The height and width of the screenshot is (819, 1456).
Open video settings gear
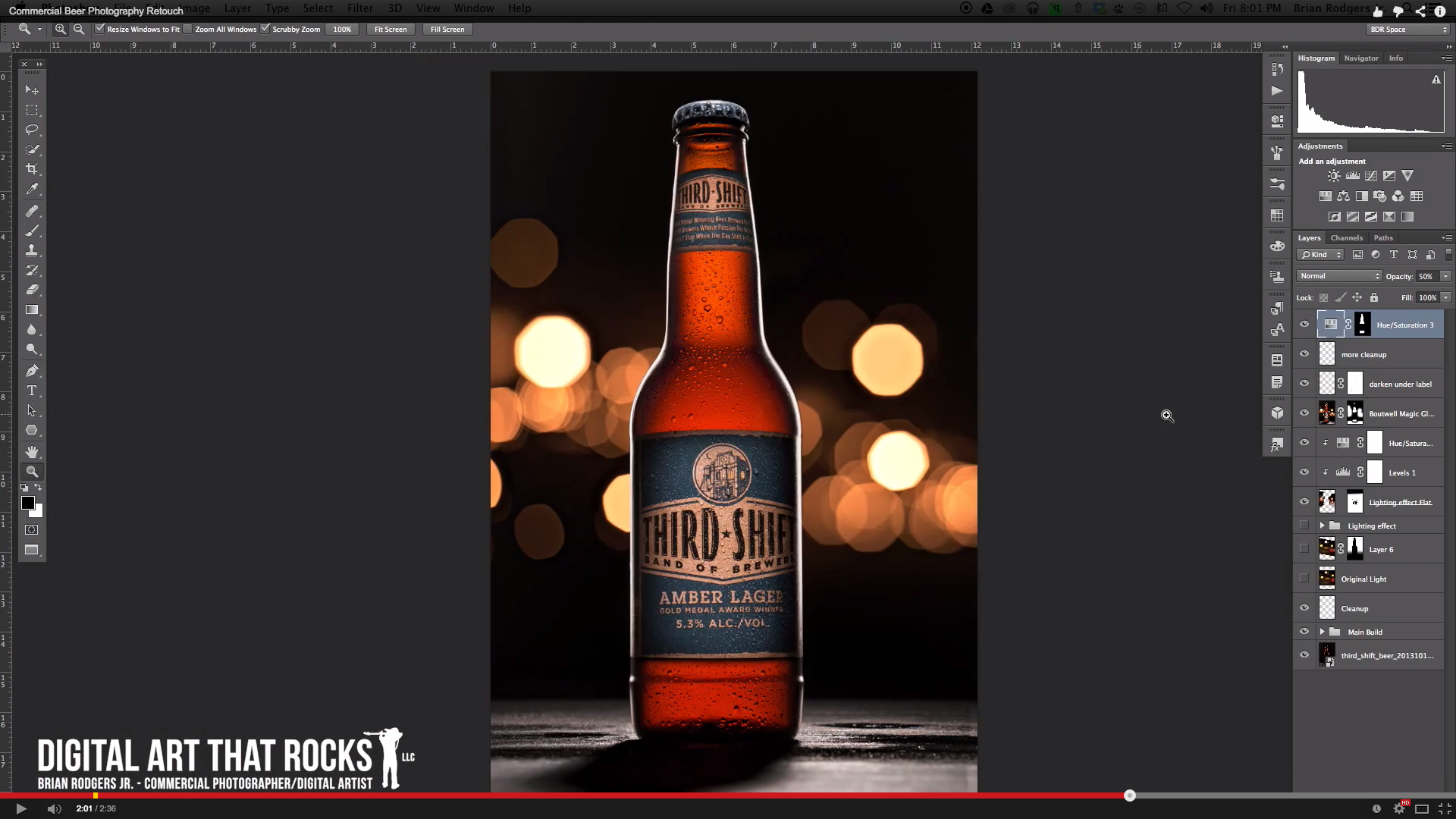[1399, 808]
